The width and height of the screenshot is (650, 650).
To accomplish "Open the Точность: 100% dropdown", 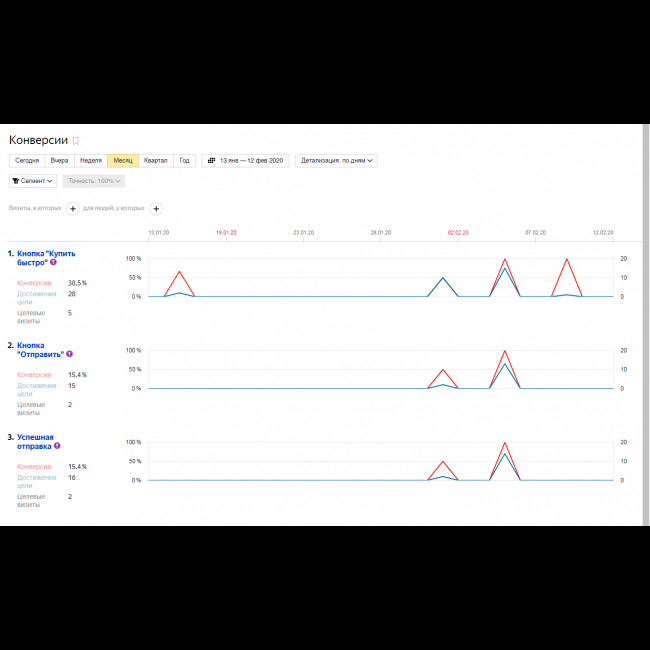I will click(94, 181).
